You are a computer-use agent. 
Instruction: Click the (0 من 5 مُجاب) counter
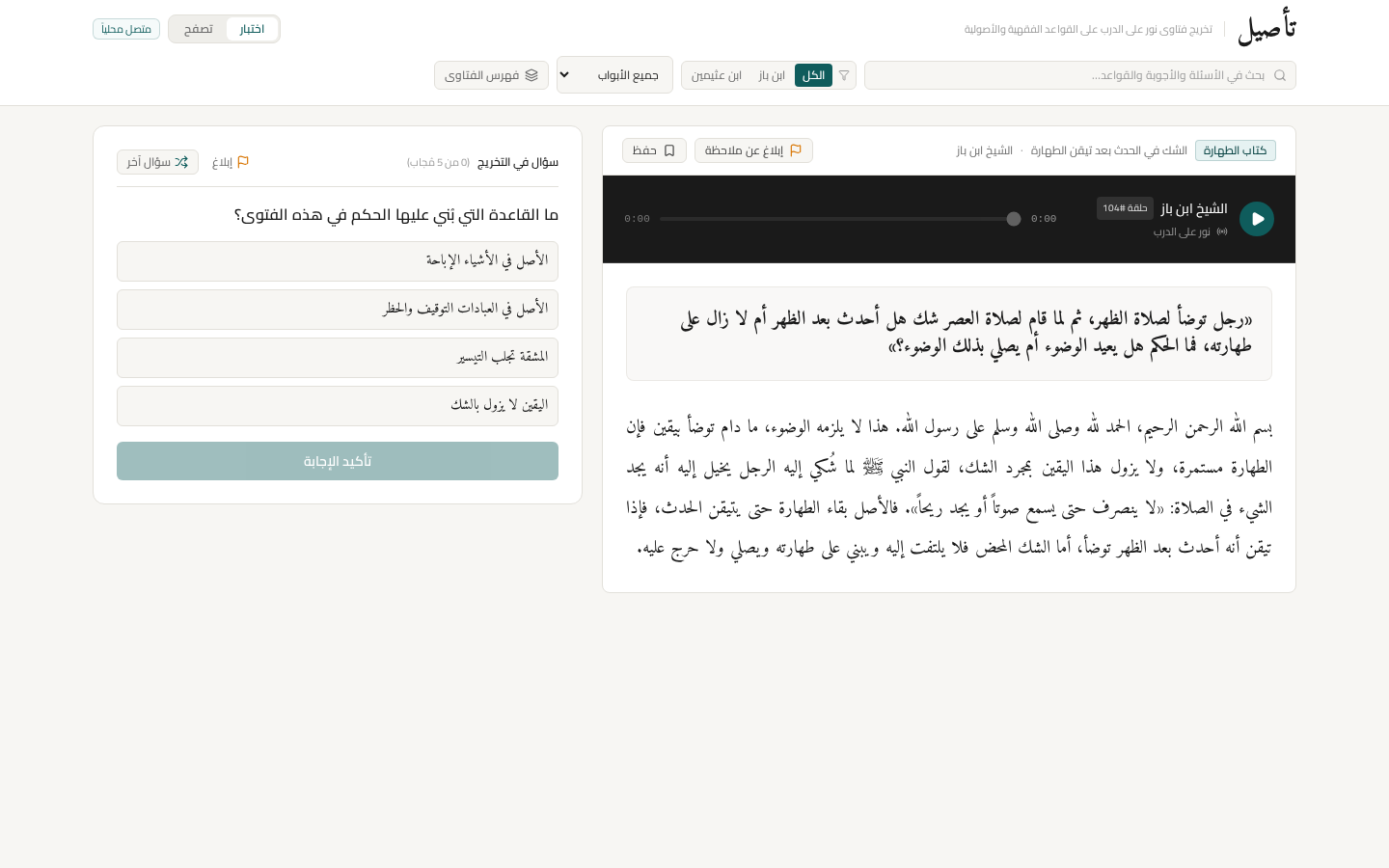click(x=439, y=162)
